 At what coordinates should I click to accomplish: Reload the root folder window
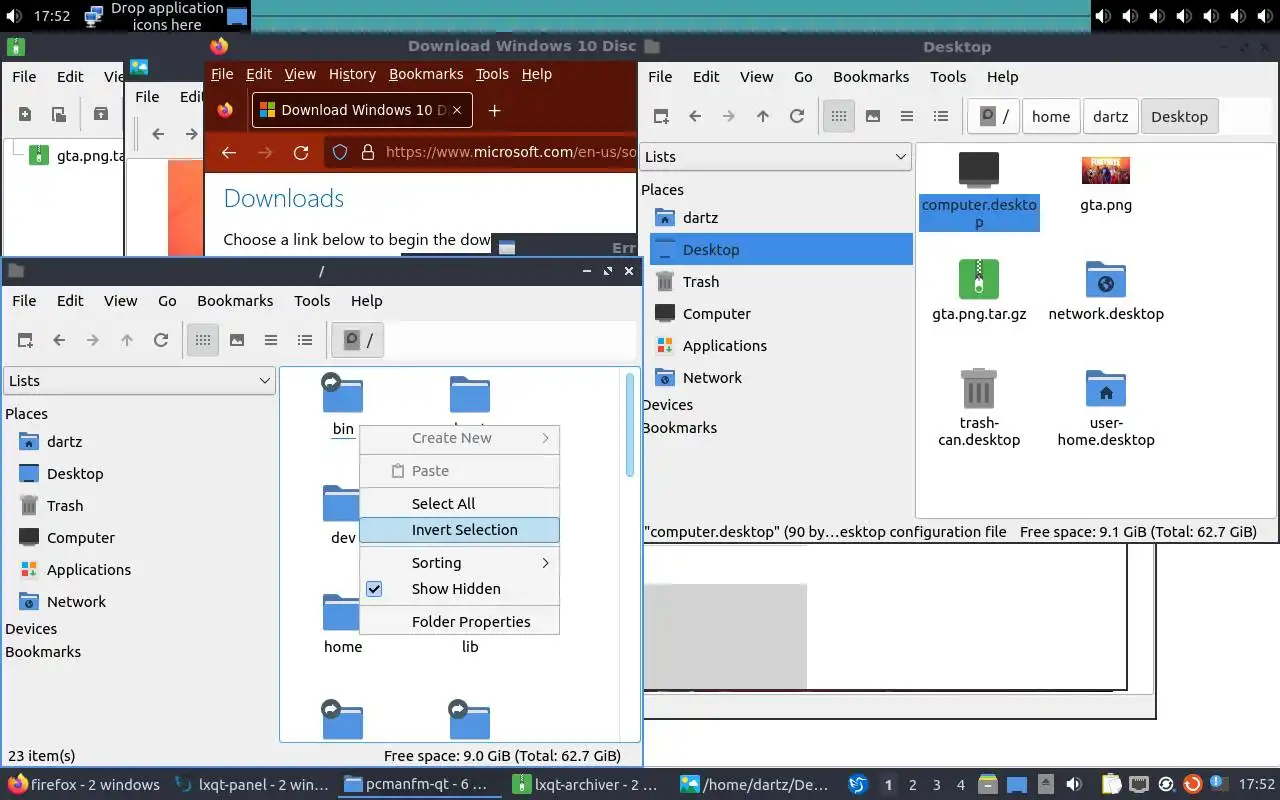coord(161,340)
